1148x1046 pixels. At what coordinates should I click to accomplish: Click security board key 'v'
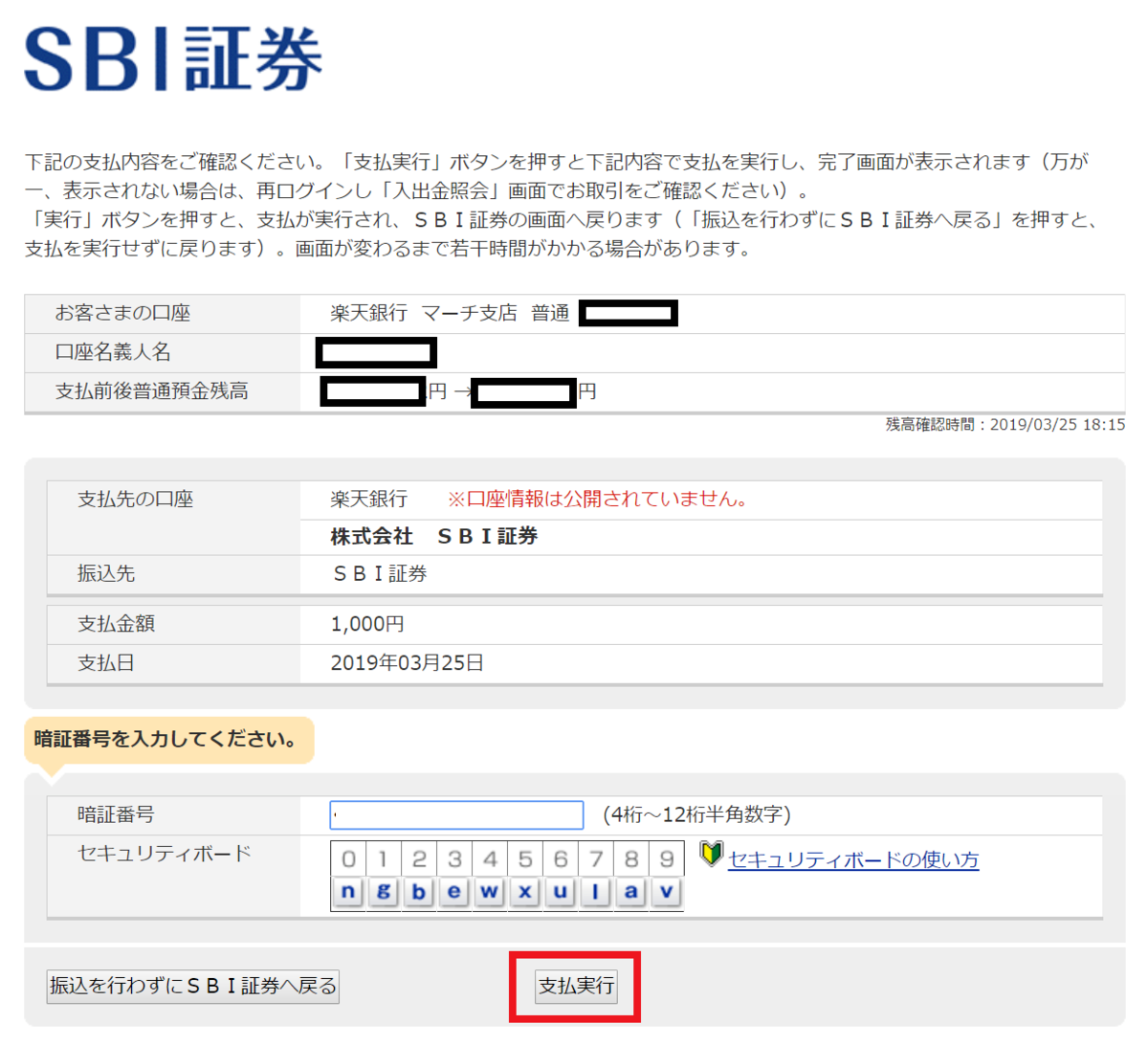pos(666,892)
